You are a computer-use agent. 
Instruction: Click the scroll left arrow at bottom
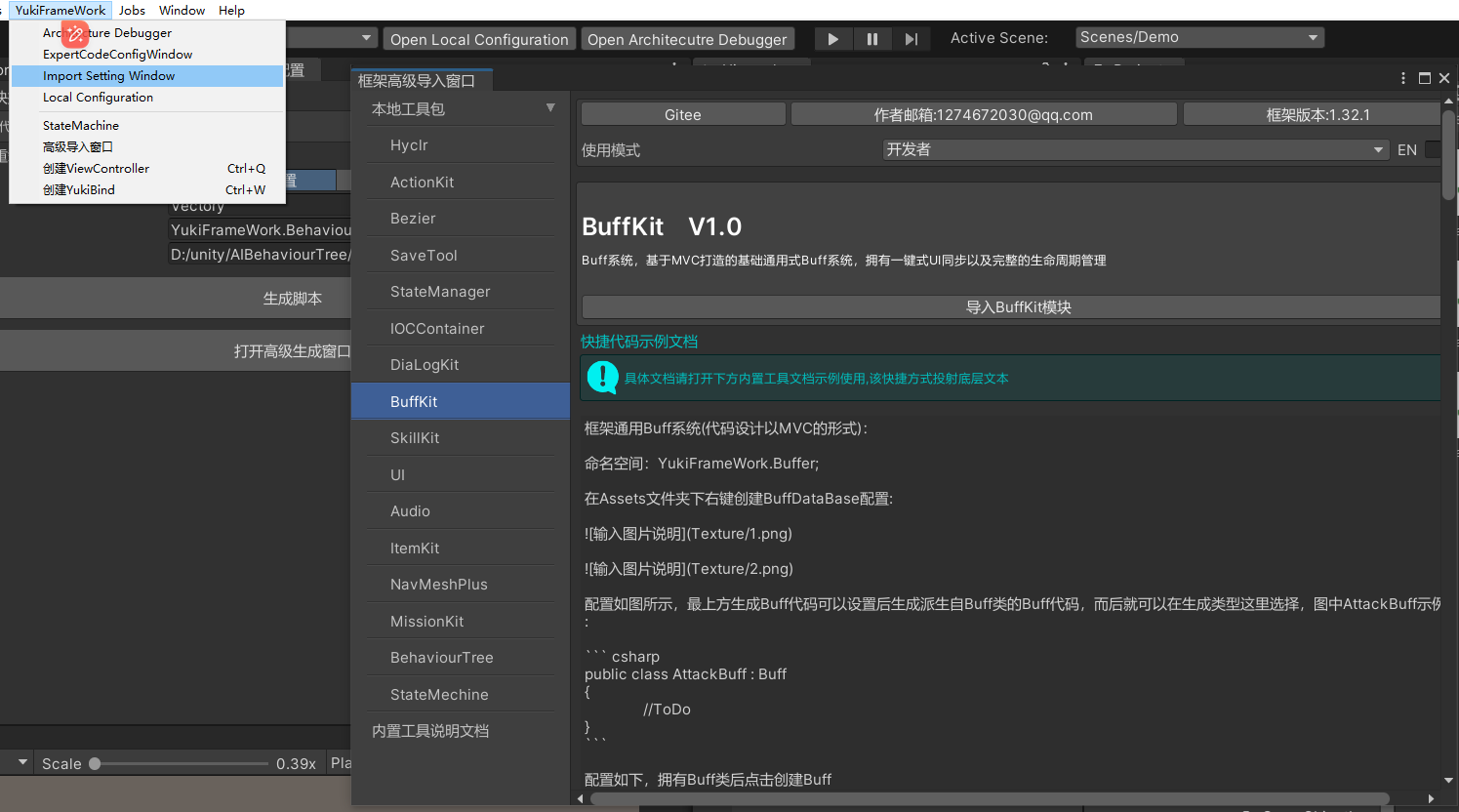pos(581,798)
